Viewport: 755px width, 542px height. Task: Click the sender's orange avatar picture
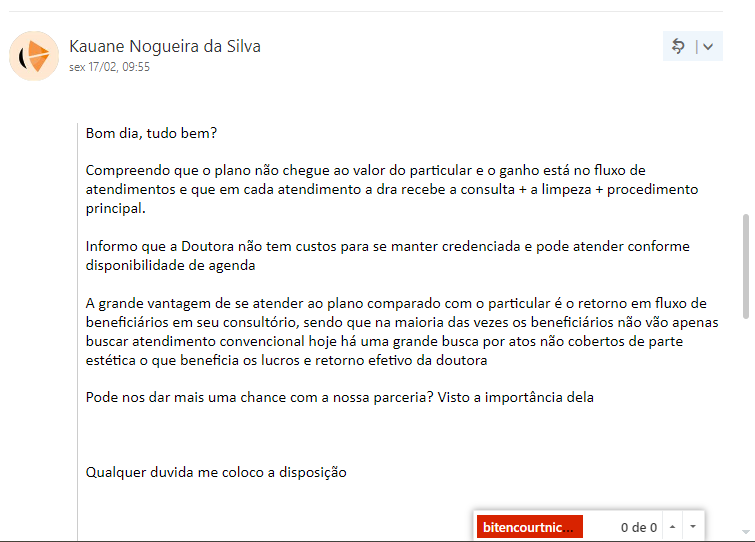[x=34, y=56]
